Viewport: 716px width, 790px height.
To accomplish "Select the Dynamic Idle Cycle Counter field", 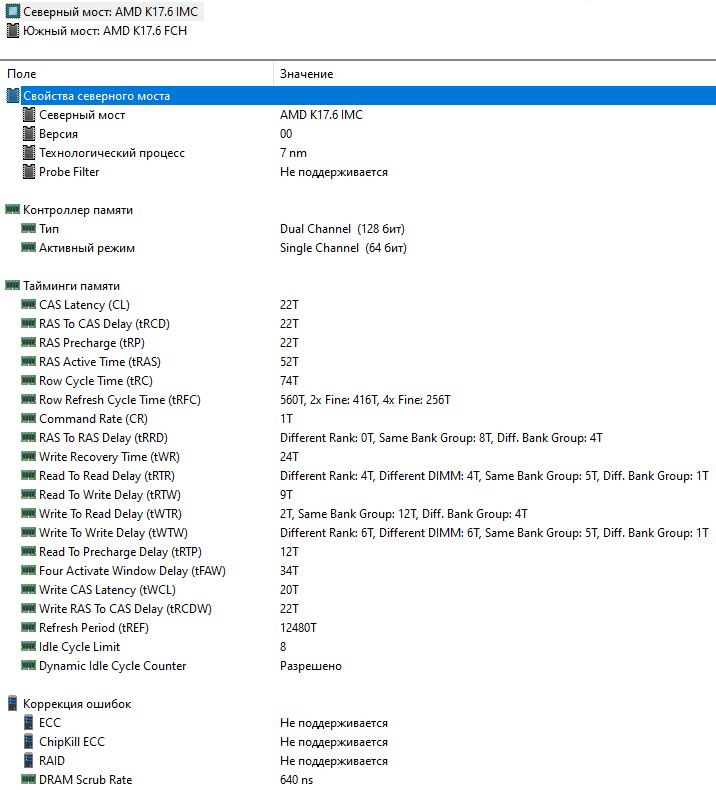I will coord(112,666).
